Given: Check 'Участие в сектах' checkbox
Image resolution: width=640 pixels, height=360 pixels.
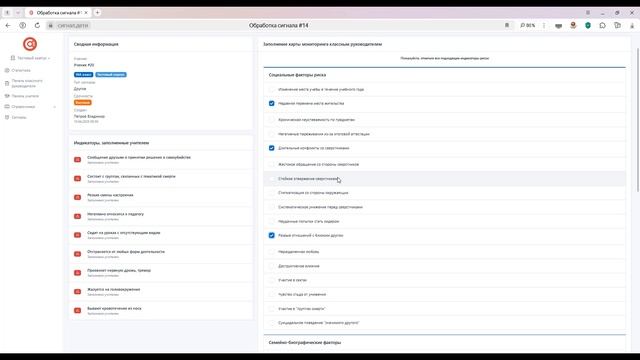Looking at the screenshot, I should pyautogui.click(x=271, y=280).
